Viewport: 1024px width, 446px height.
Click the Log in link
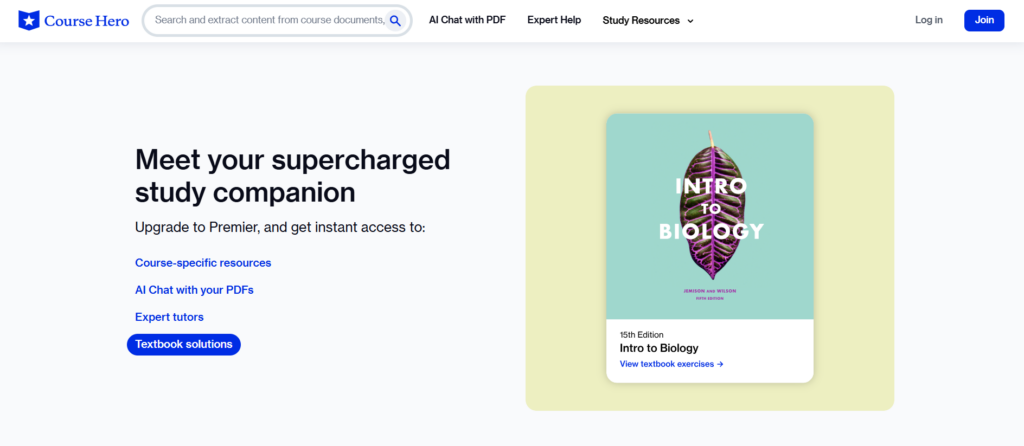pos(928,20)
